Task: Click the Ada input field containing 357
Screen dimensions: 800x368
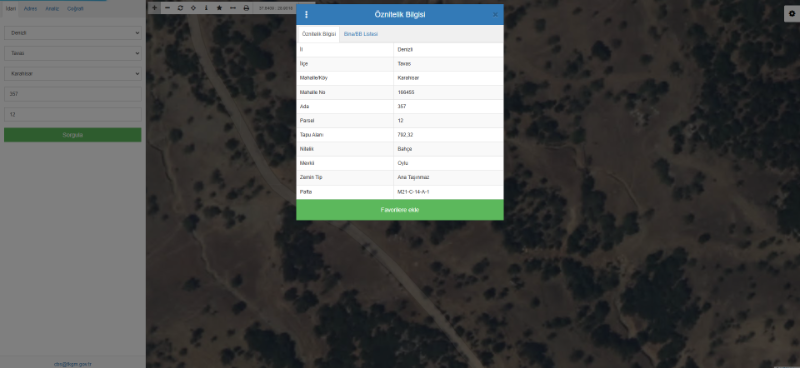Action: tap(72, 94)
